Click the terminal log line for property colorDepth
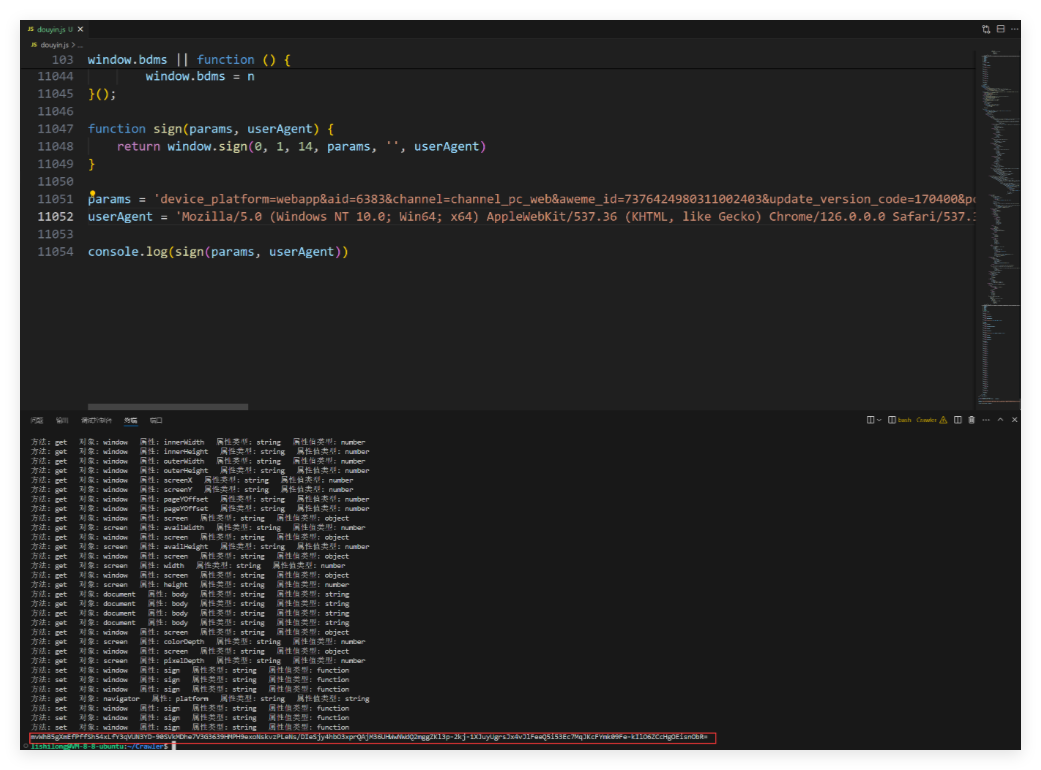Viewport: 1041px width, 770px height. (x=198, y=641)
